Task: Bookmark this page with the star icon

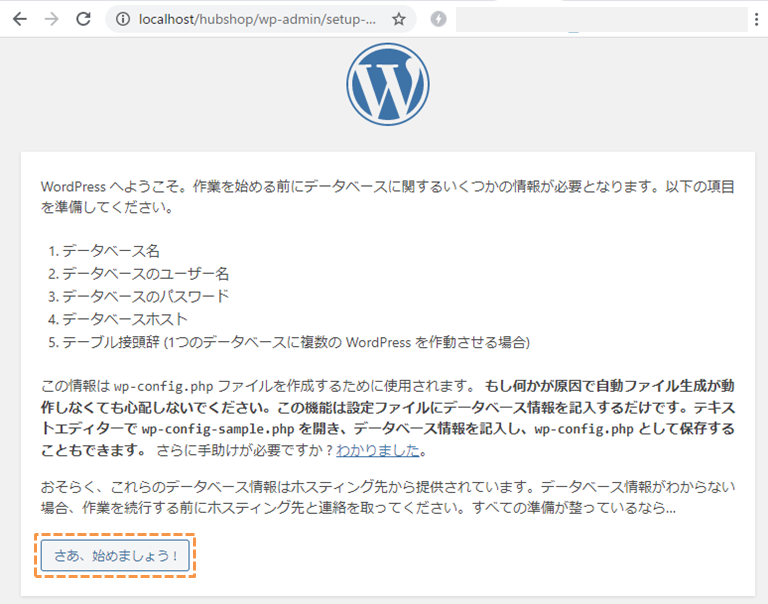Action: pyautogui.click(x=399, y=19)
